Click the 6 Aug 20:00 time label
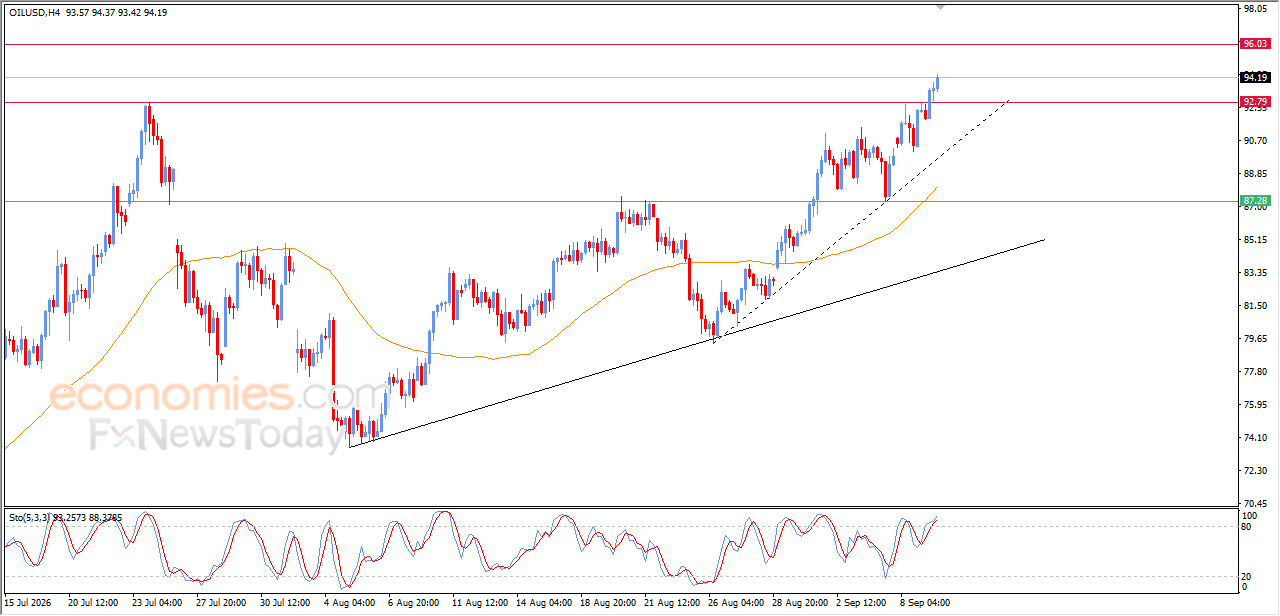 point(414,603)
